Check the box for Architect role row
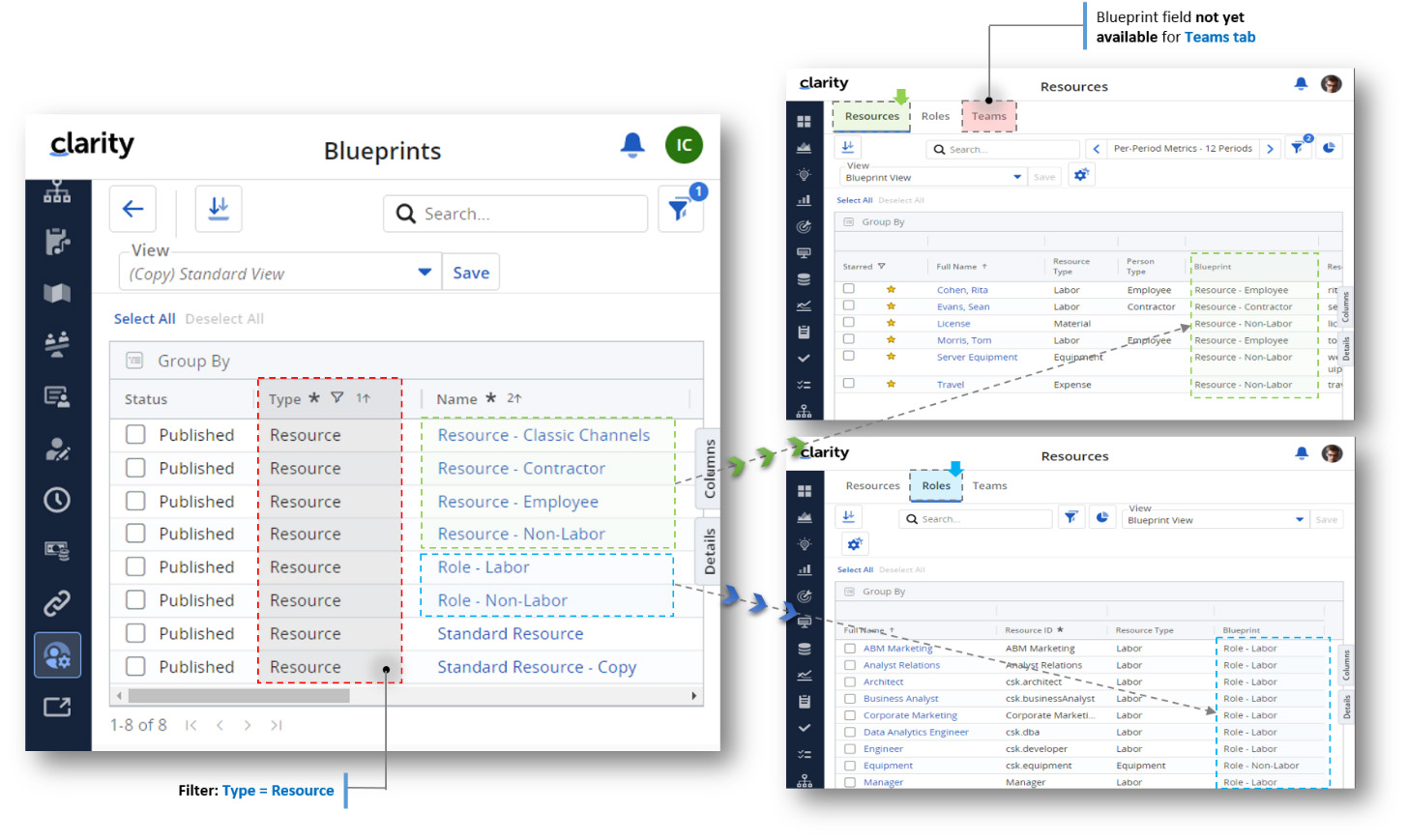 tap(850, 682)
